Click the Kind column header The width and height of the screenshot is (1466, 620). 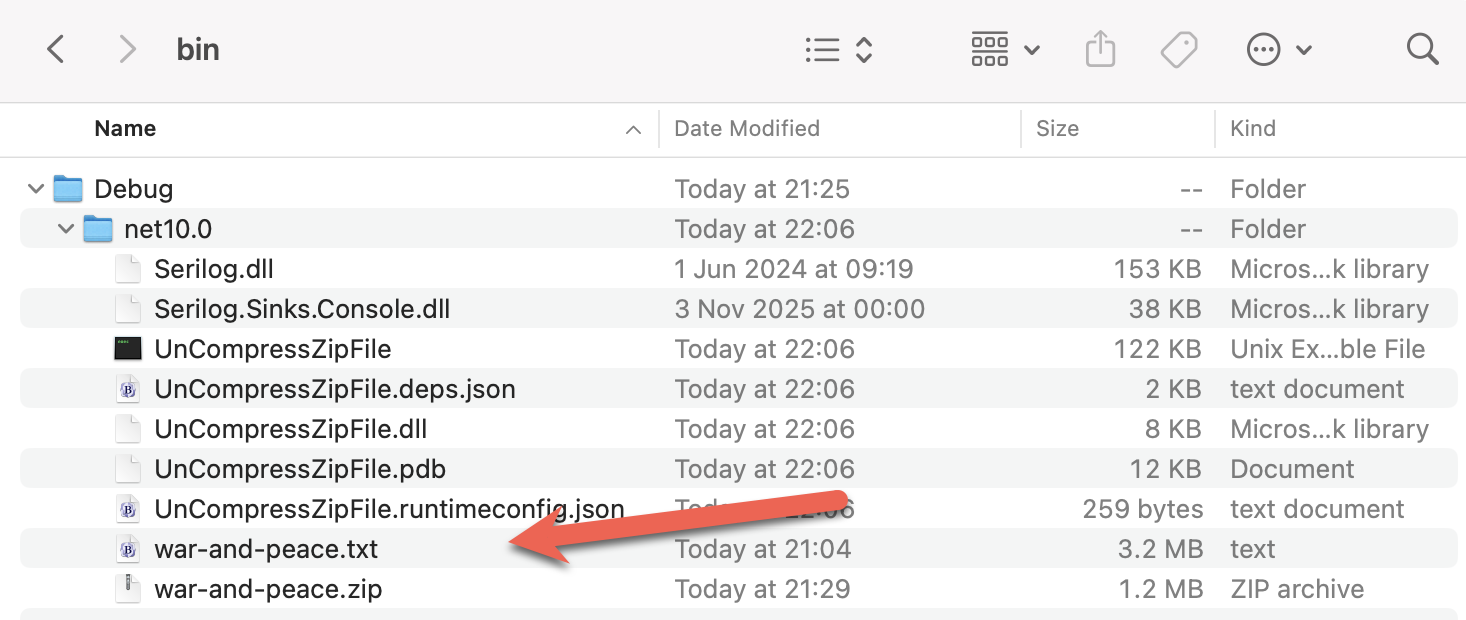(1252, 128)
